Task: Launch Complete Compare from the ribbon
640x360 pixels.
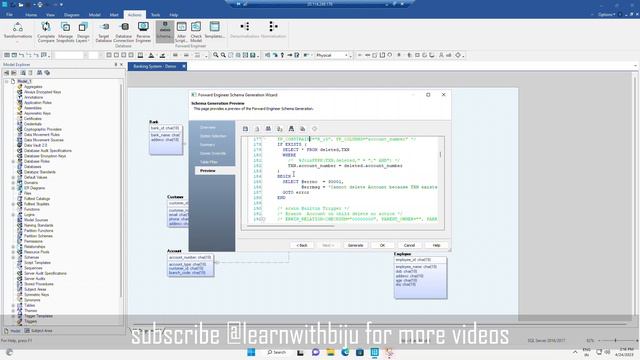Action: click(46, 32)
